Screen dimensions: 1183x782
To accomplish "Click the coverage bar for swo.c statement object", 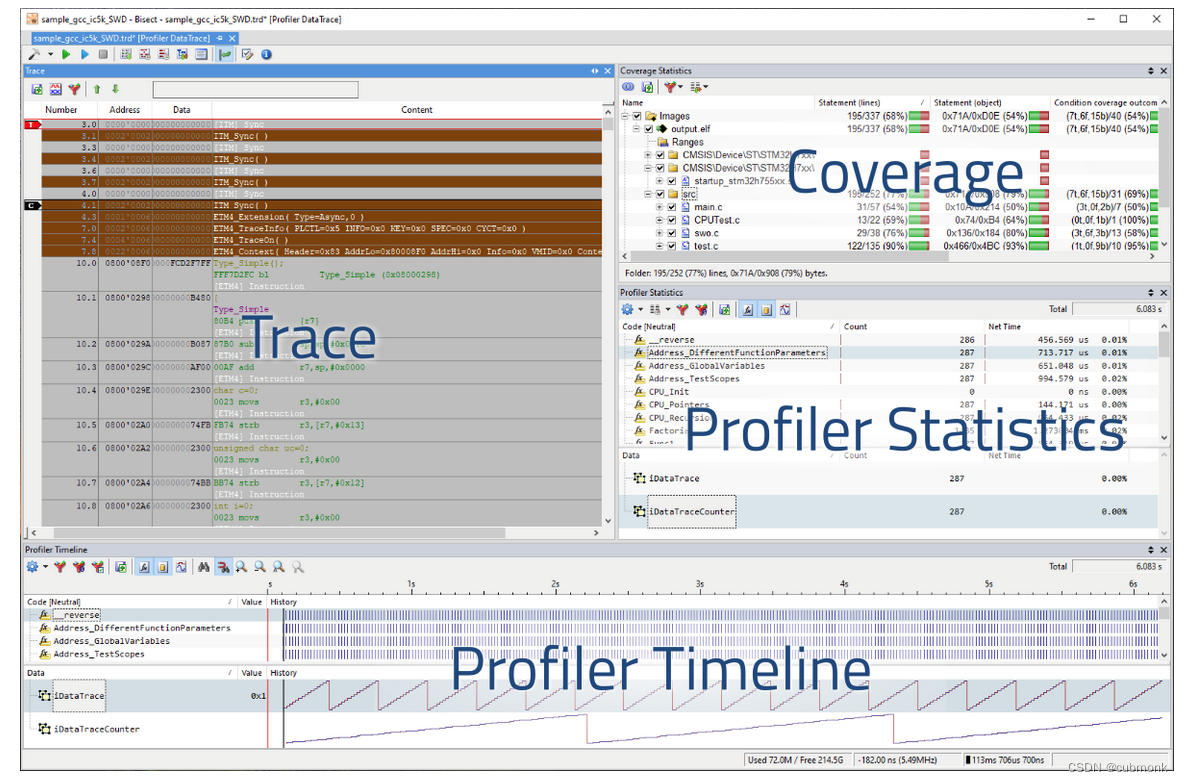I will 1040,233.
